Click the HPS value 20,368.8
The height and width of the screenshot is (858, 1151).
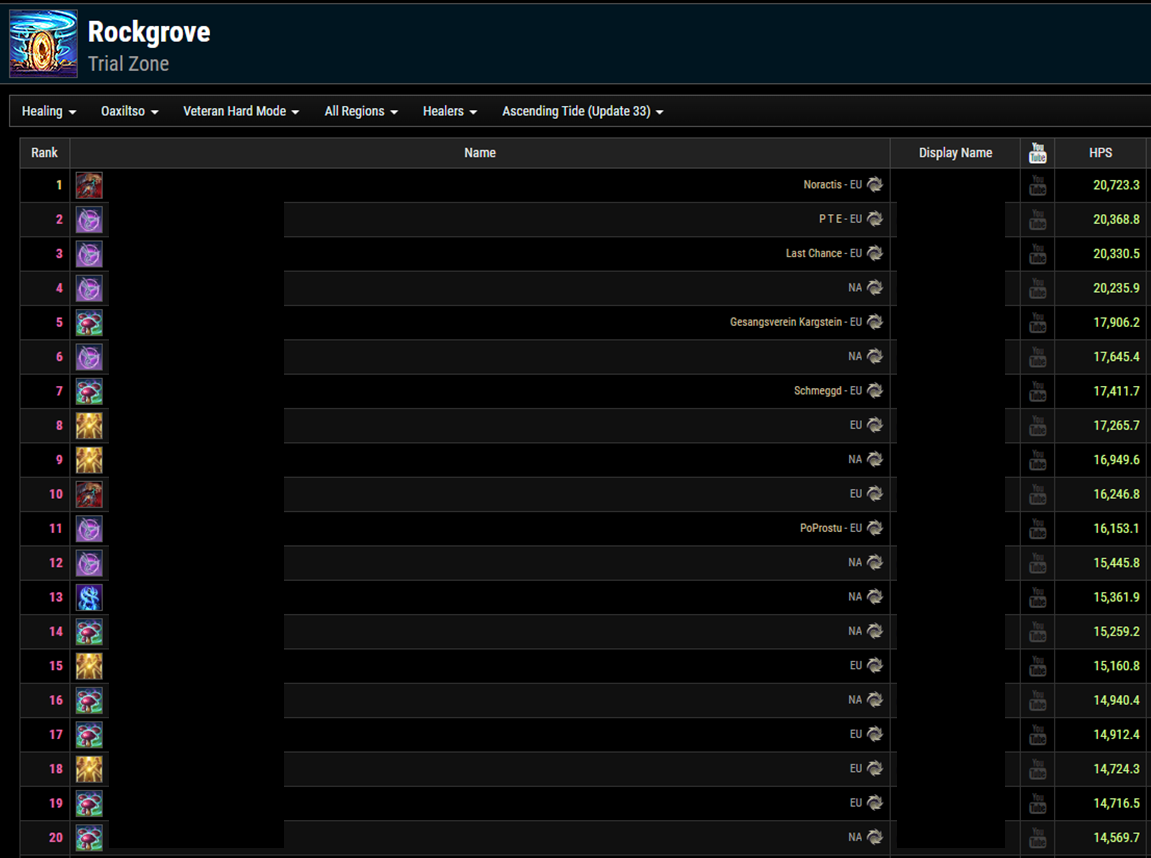1116,219
